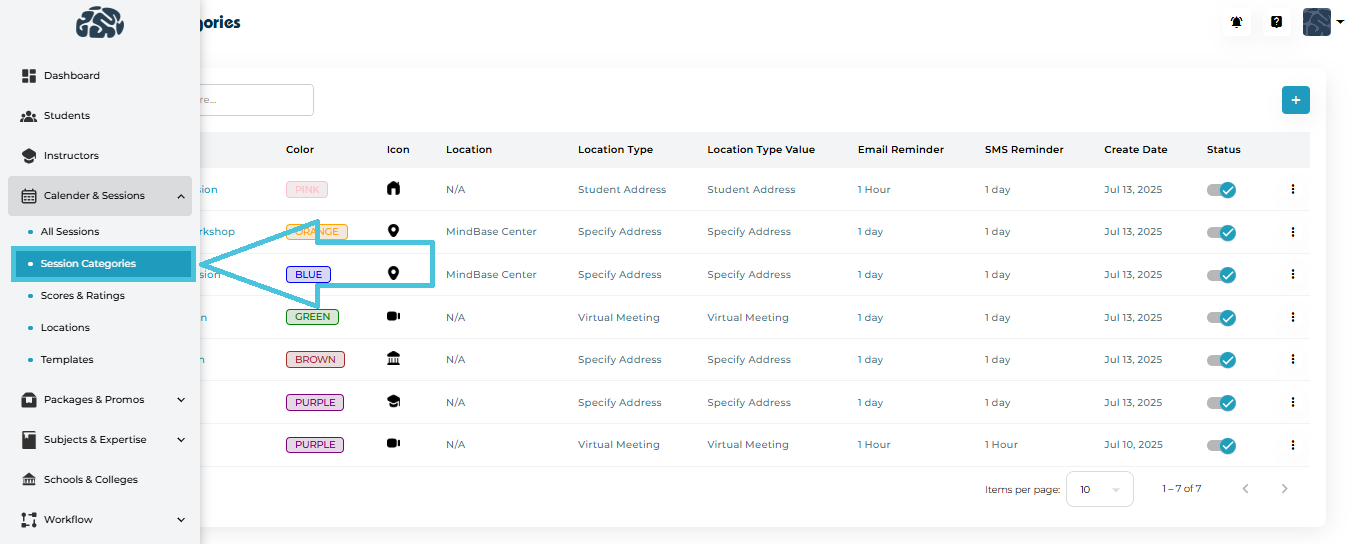Open the Dashboard menu item

coord(71,76)
